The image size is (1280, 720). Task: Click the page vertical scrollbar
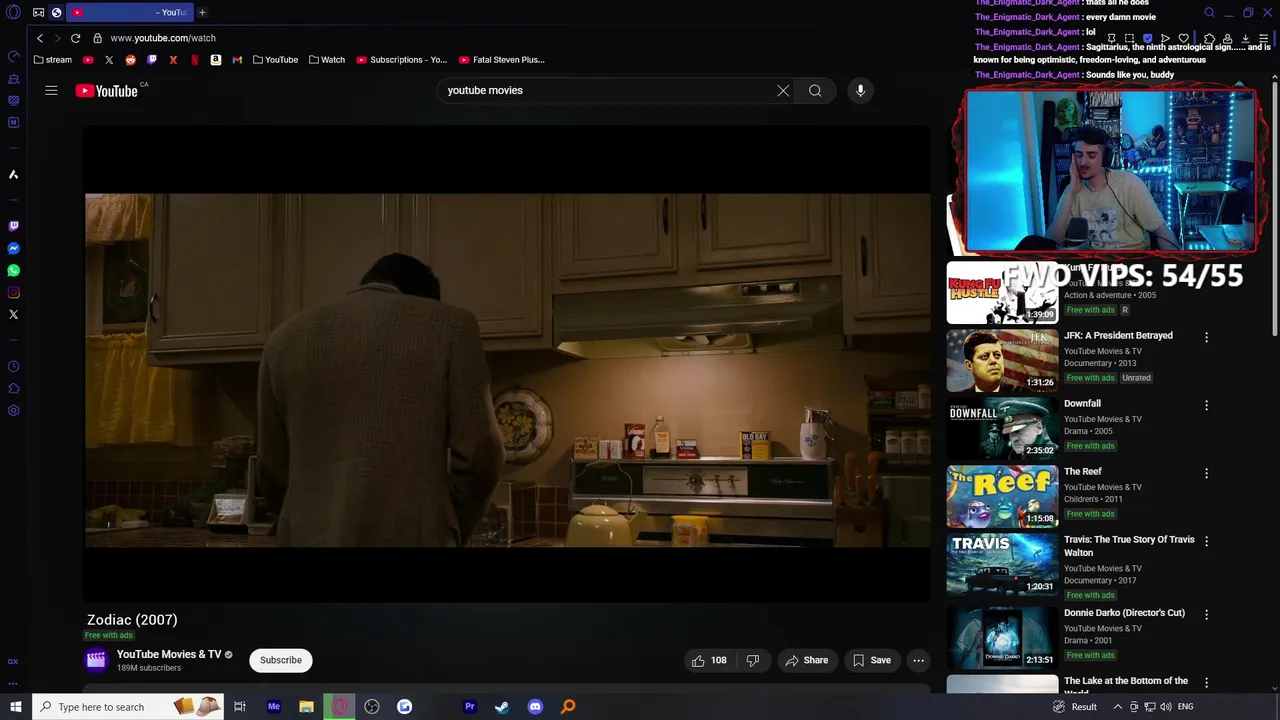coord(1274,210)
